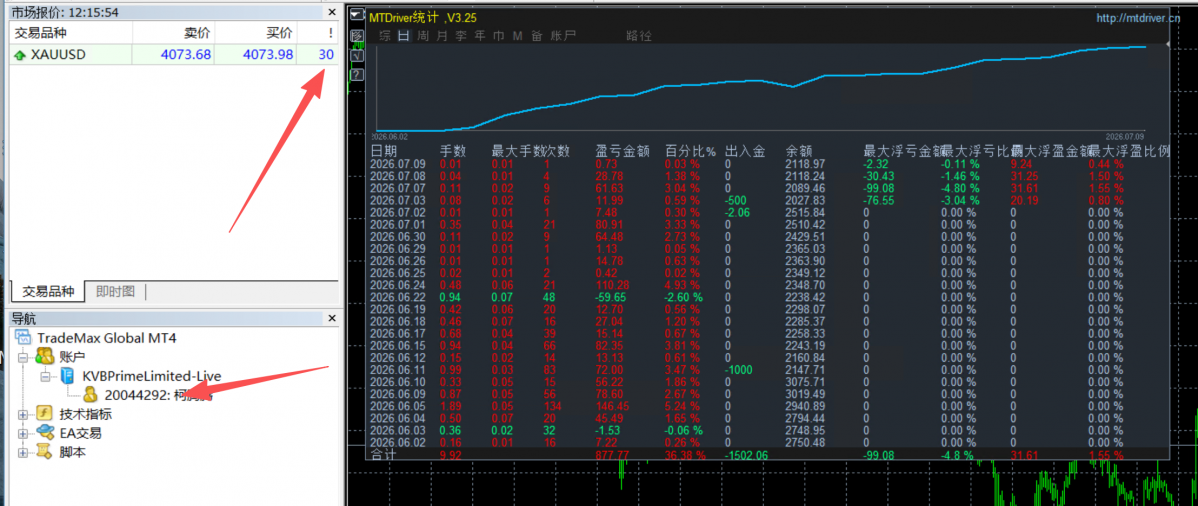The image size is (1198, 506).
Task: Click the KVBPrimeLimited-Live server icon
Action: 67,376
